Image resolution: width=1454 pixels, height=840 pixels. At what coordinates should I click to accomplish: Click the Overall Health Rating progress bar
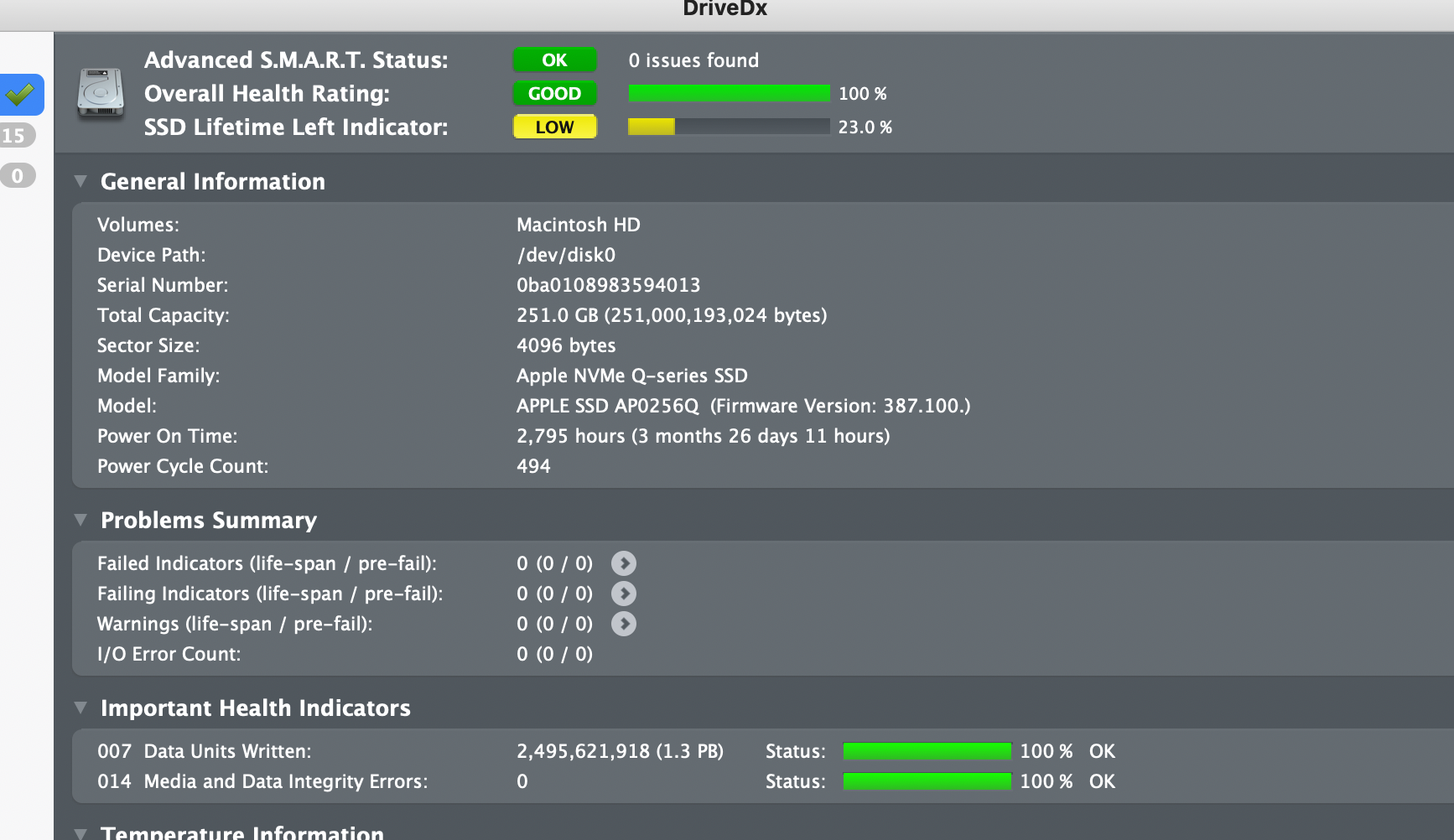pyautogui.click(x=729, y=94)
